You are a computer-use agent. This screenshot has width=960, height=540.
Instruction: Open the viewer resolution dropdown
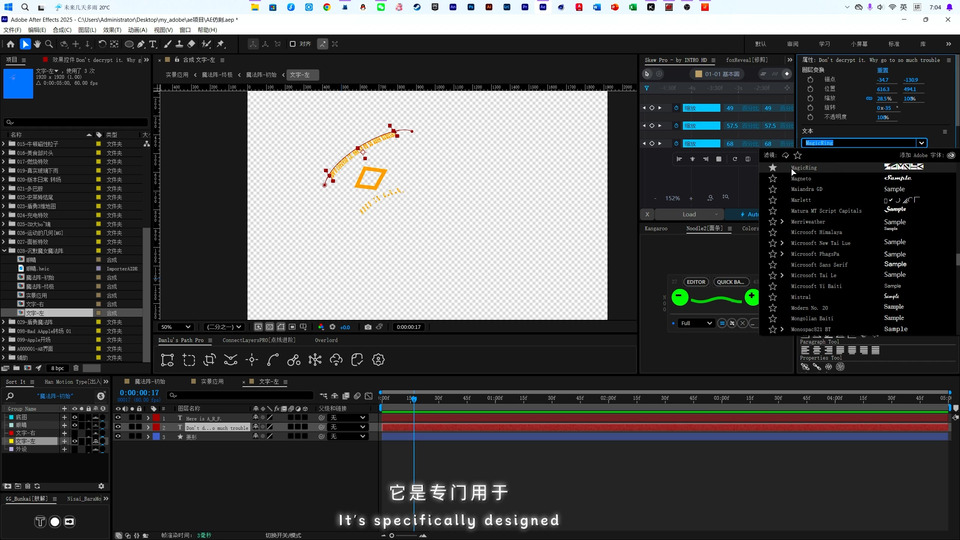223,327
